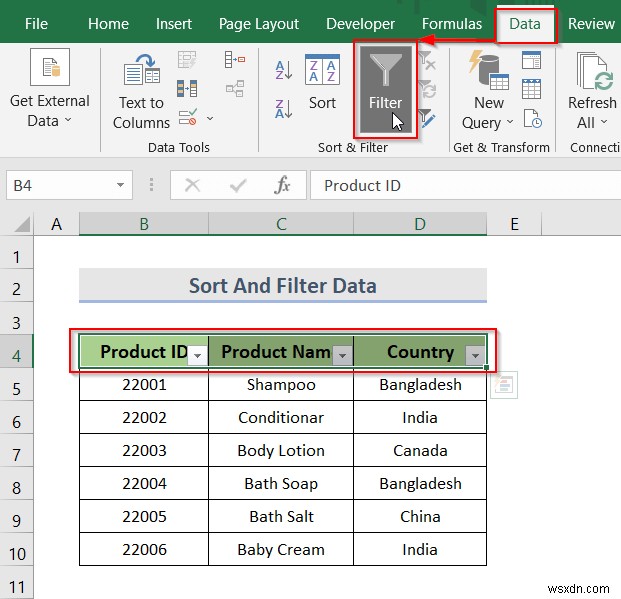Click cell containing Baby Cream
The height and width of the screenshot is (599, 621).
pyautogui.click(x=281, y=549)
